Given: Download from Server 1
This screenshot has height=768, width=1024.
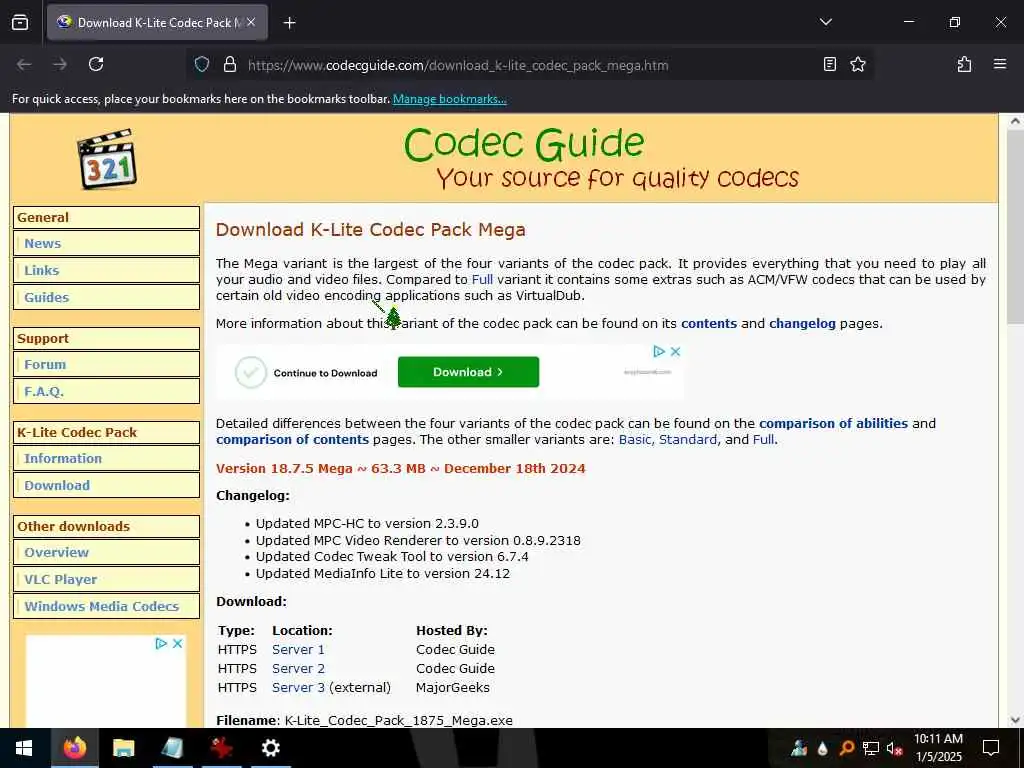Looking at the screenshot, I should [x=298, y=649].
